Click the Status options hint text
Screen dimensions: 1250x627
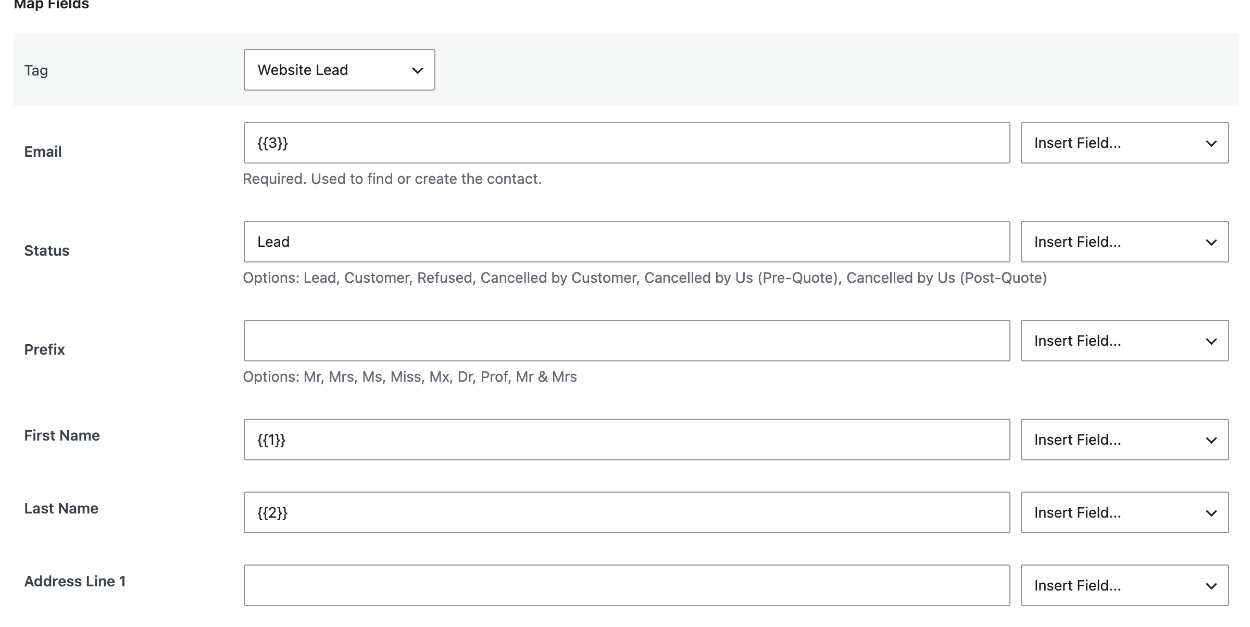pos(645,278)
